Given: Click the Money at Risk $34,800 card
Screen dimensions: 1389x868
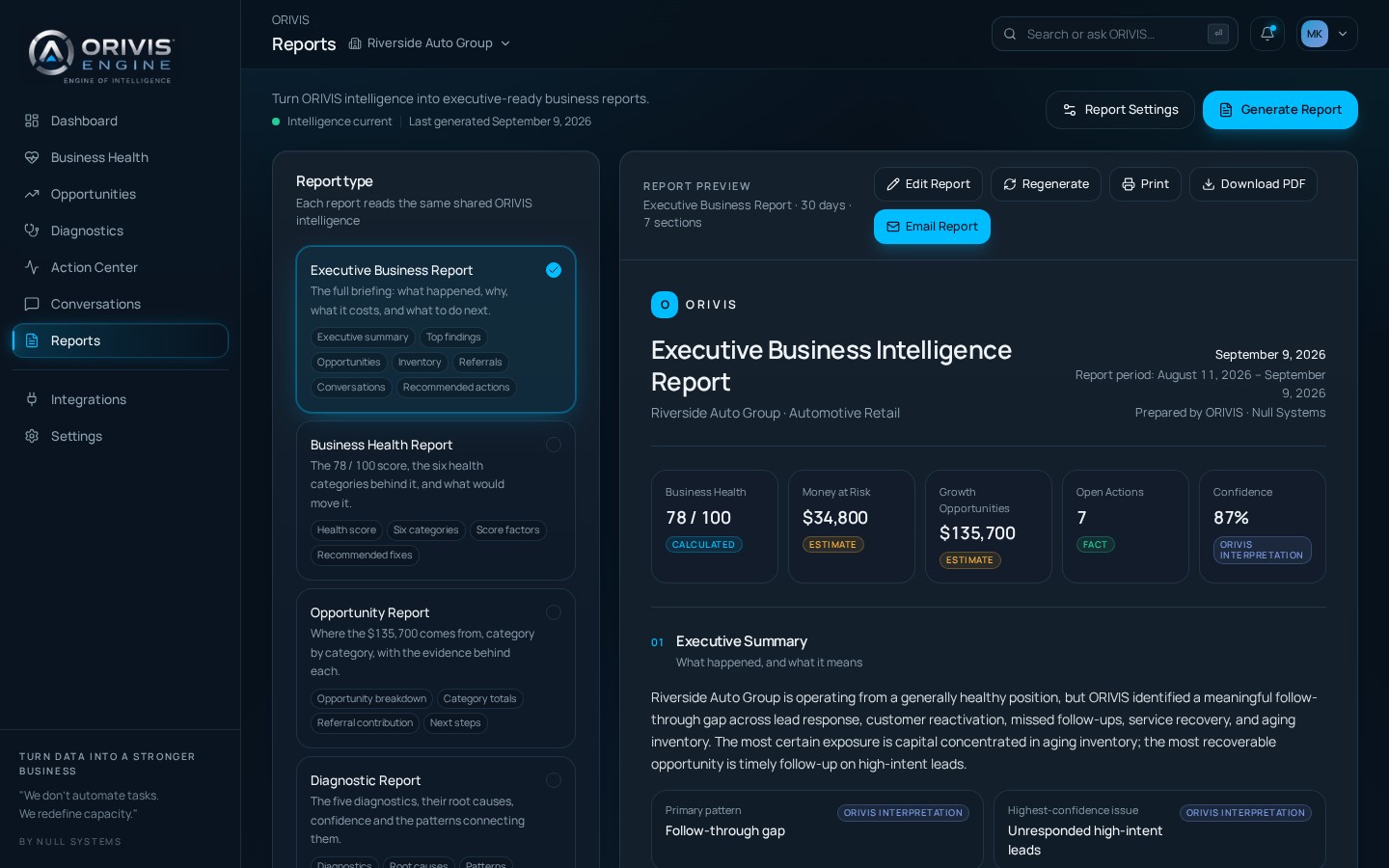Looking at the screenshot, I should click(x=852, y=527).
